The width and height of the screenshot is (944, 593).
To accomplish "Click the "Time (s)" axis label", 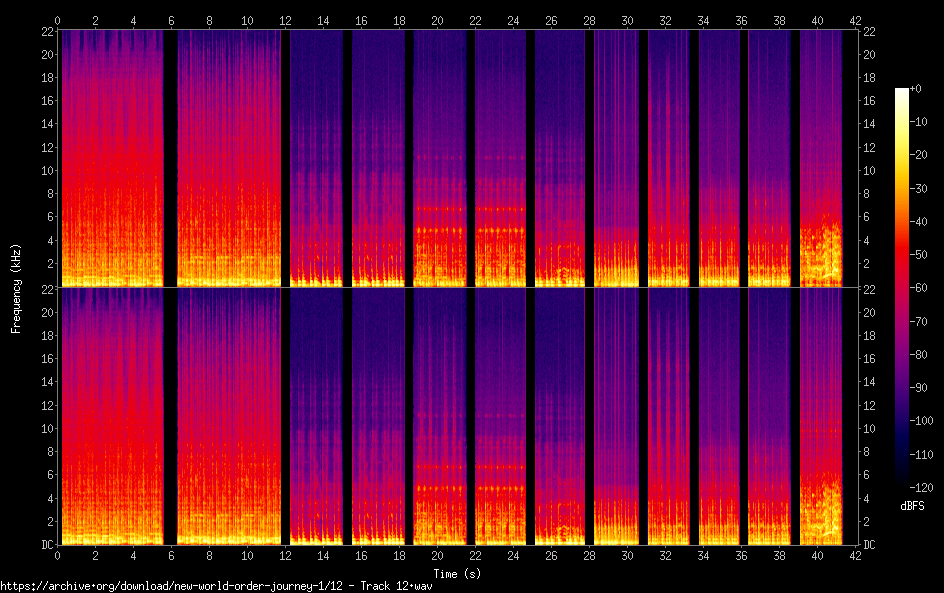I will click(455, 573).
